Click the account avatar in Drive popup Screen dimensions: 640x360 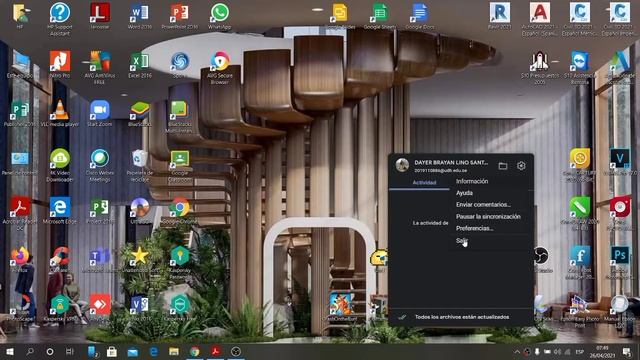402,165
